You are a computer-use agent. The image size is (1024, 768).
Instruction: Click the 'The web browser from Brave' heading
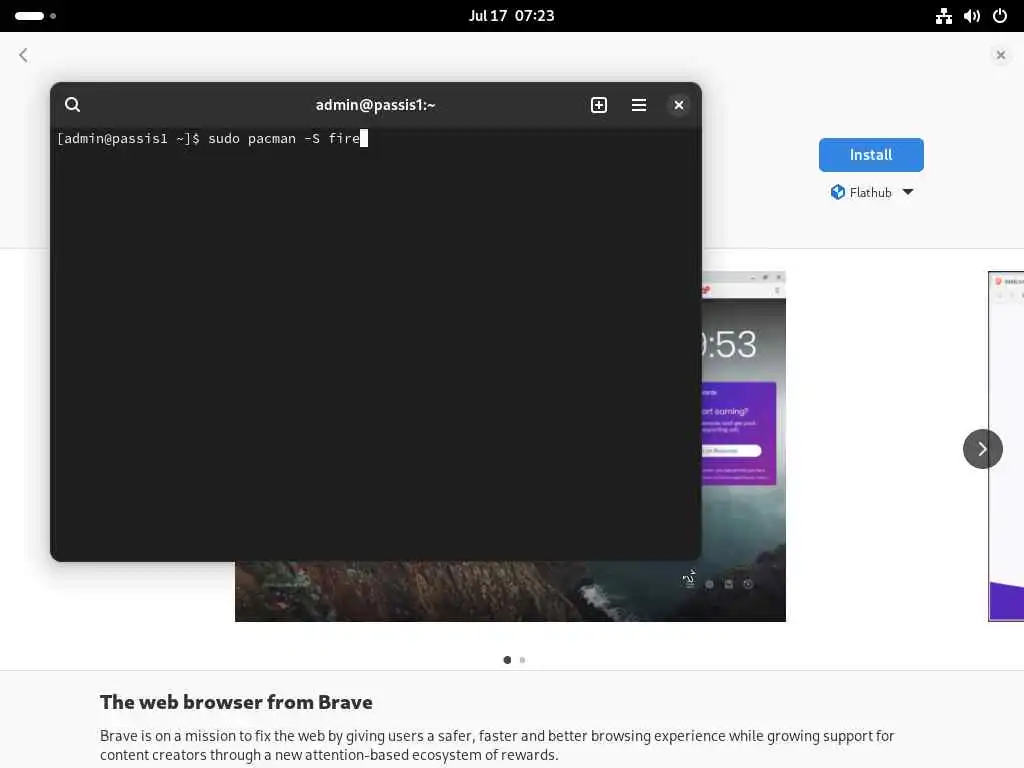point(236,702)
